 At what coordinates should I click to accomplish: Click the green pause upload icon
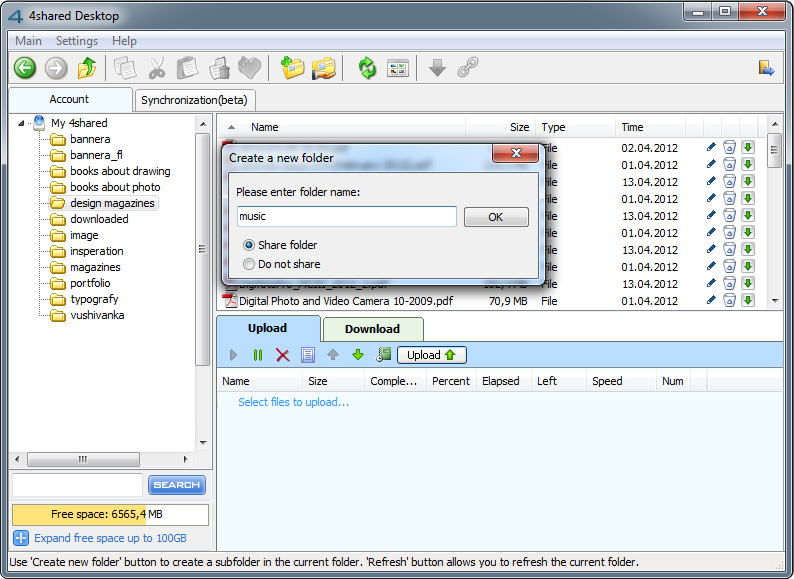pyautogui.click(x=258, y=355)
